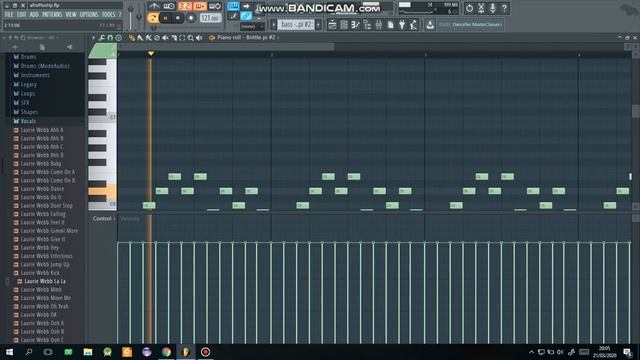Open the Playlist window icon
Screen dimensions: 640x360
(332, 25)
